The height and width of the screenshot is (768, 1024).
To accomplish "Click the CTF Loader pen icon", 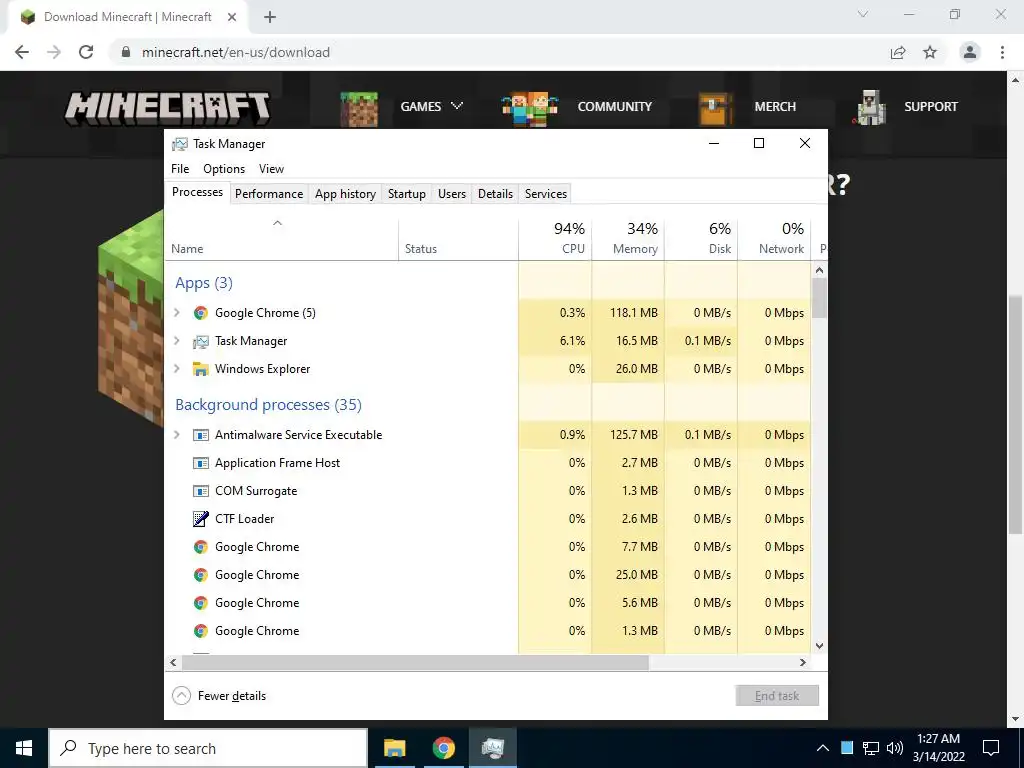I will click(x=200, y=519).
